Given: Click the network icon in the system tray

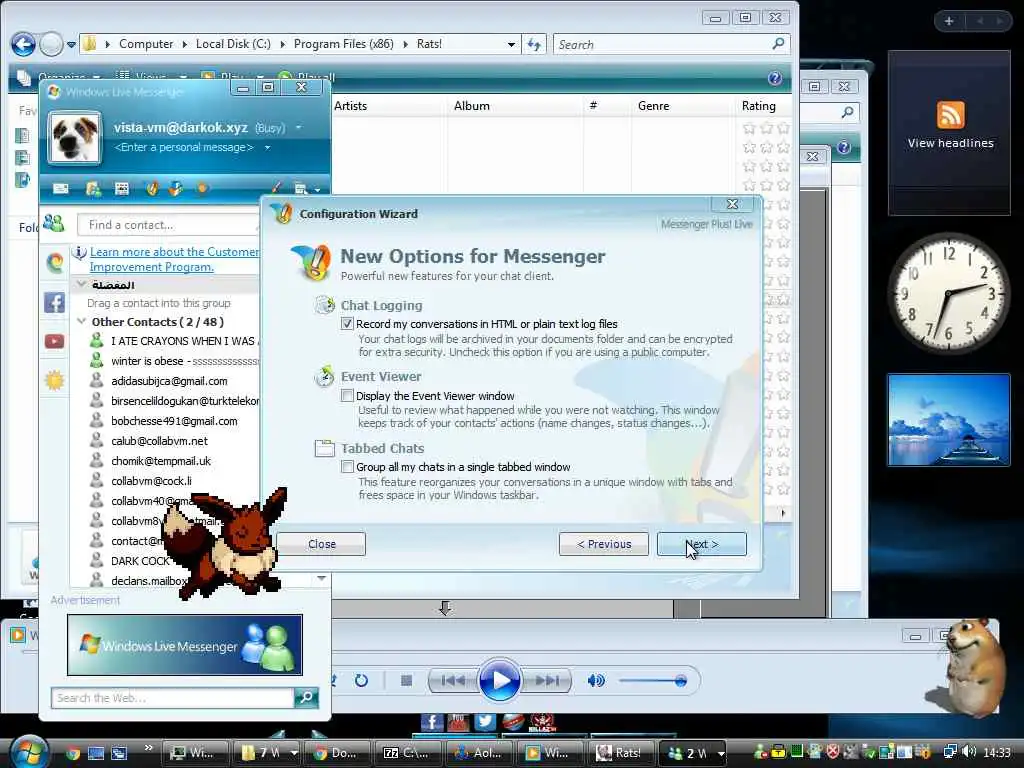Looking at the screenshot, I should tap(950, 752).
